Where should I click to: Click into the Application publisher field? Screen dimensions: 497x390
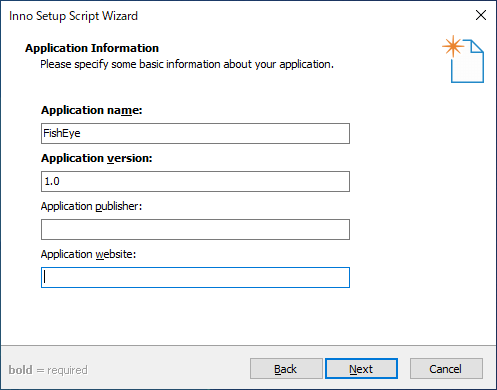tap(195, 229)
